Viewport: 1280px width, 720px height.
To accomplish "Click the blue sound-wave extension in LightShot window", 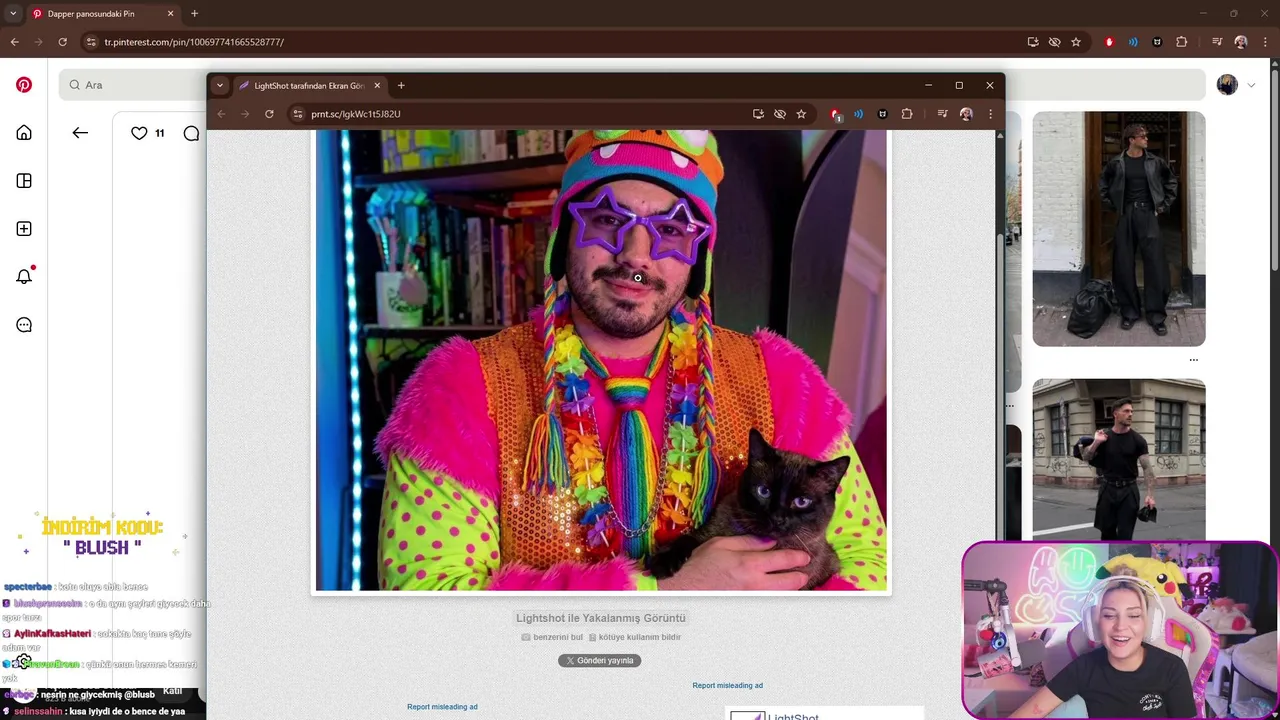I will (x=858, y=114).
